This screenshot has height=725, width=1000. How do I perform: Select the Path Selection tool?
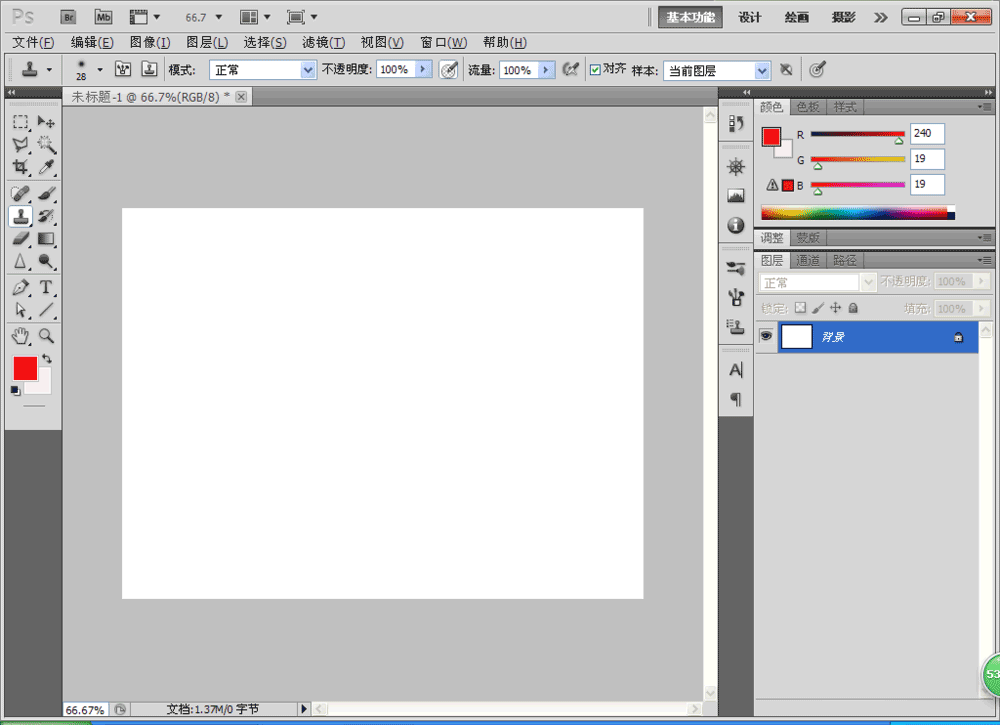click(x=20, y=311)
